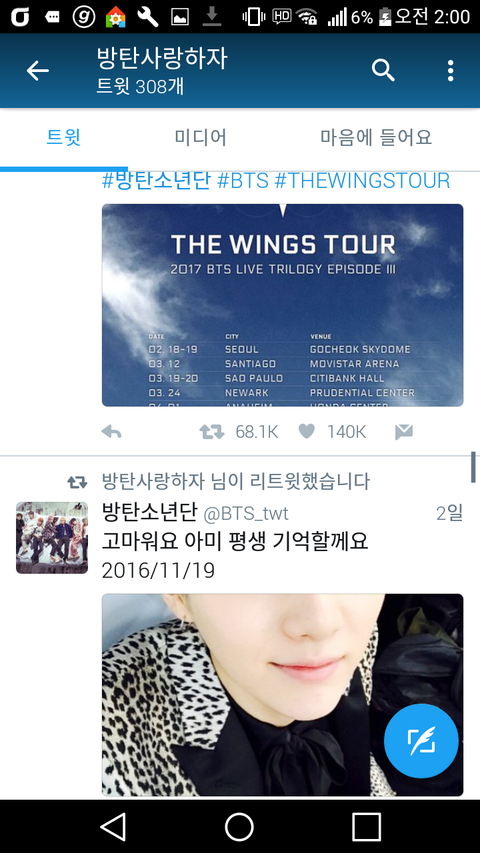Image resolution: width=480 pixels, height=853 pixels.
Task: Switch to the 마음에 들어요 tab
Action: pyautogui.click(x=376, y=137)
